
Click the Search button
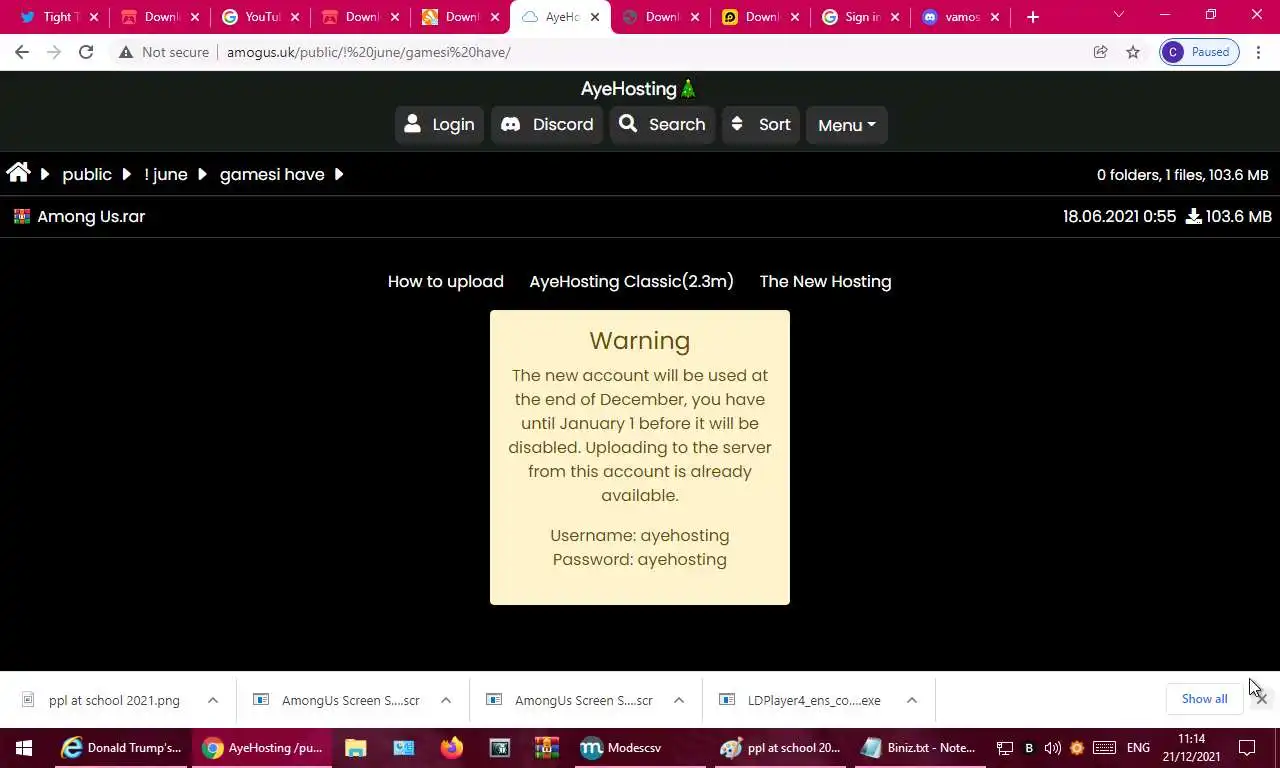(662, 125)
